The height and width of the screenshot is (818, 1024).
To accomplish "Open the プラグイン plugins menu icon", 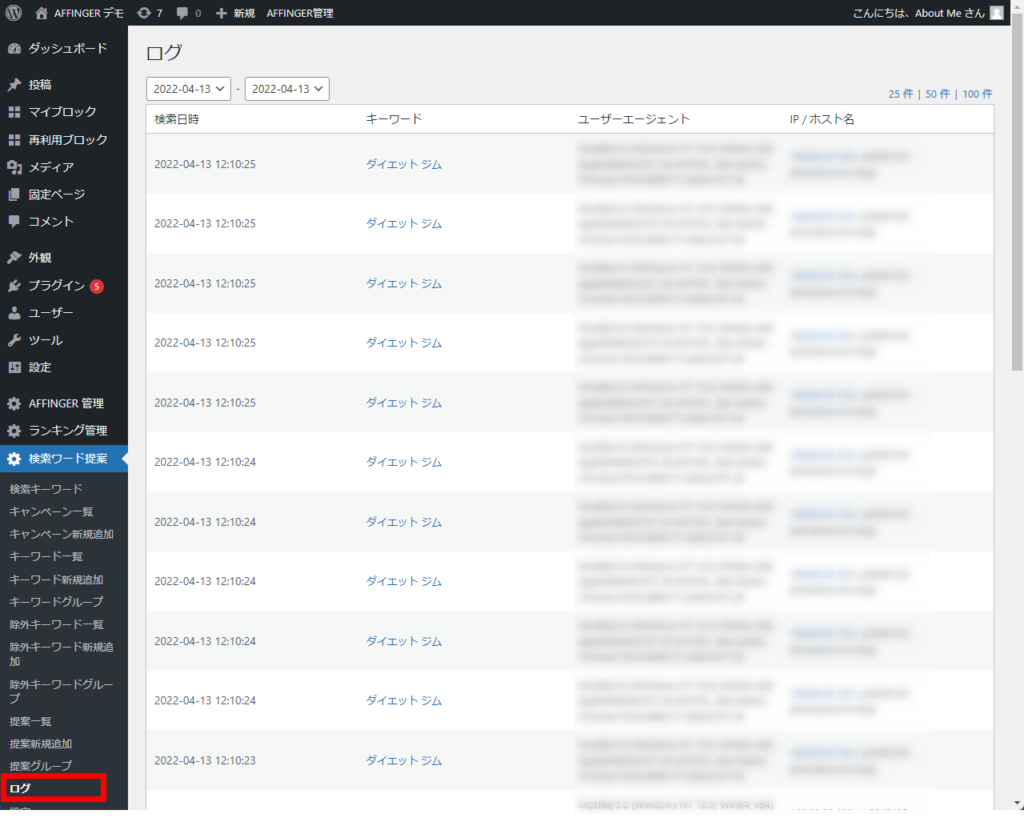I will click(14, 286).
